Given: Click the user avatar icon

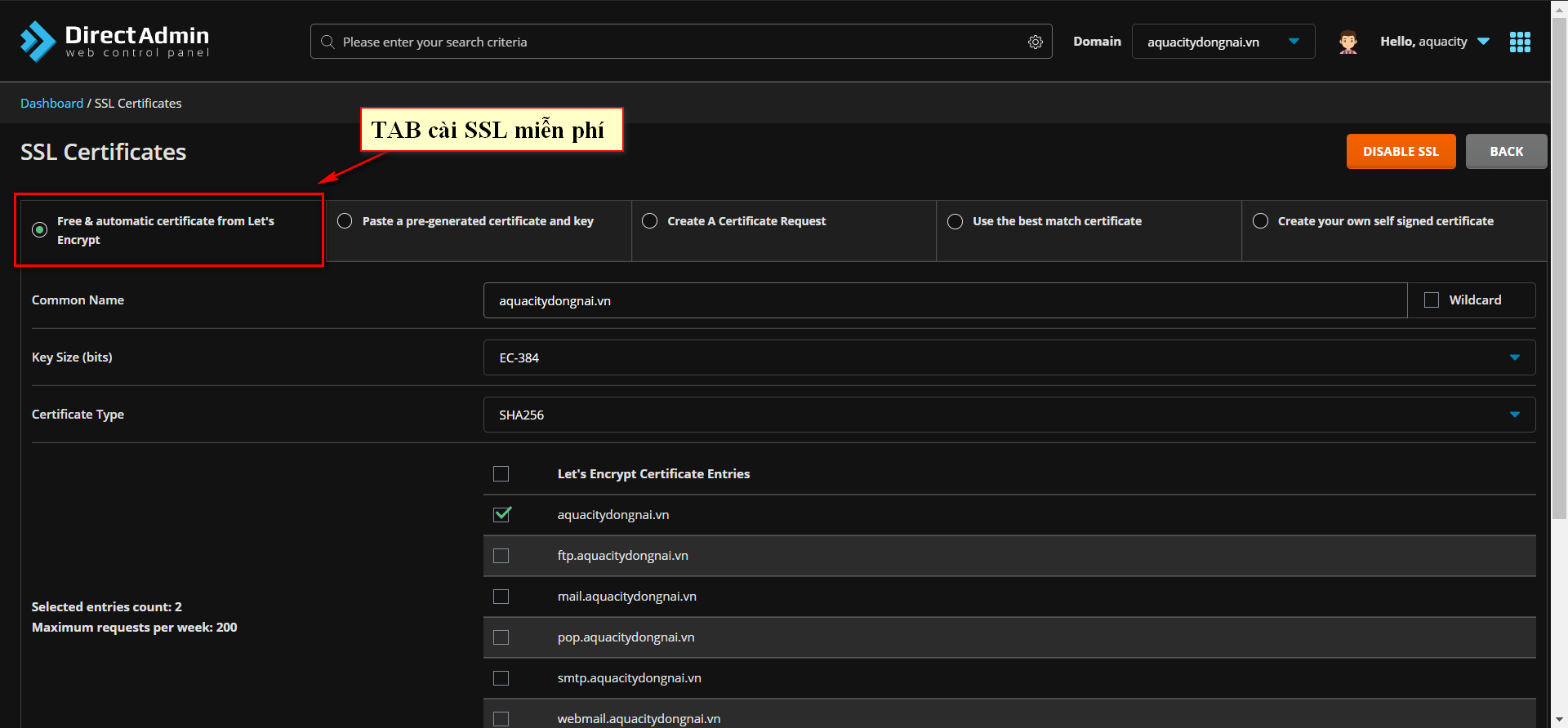Looking at the screenshot, I should [1348, 42].
